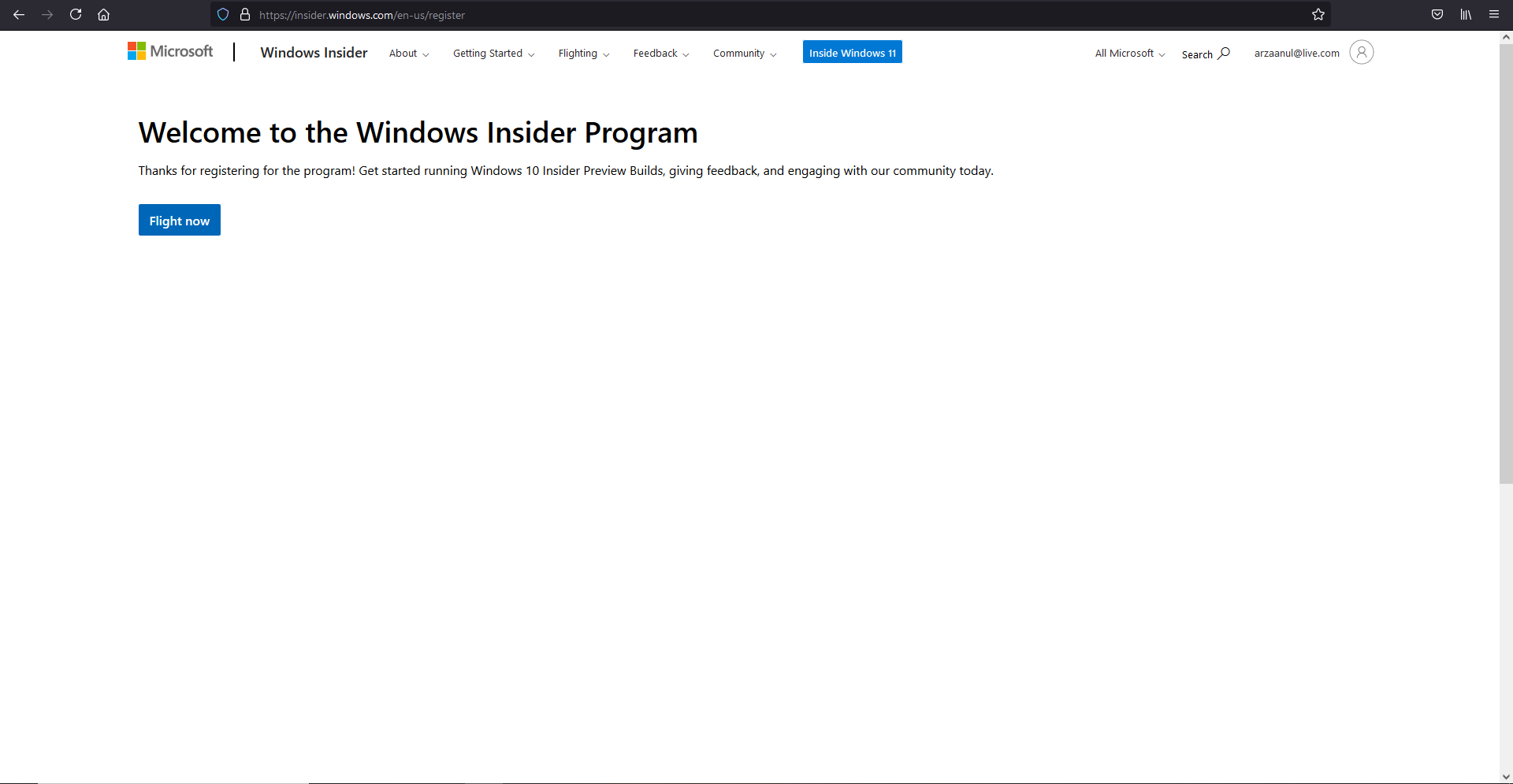Viewport: 1513px width, 784px height.
Task: Click the user account avatar icon
Action: pos(1361,53)
